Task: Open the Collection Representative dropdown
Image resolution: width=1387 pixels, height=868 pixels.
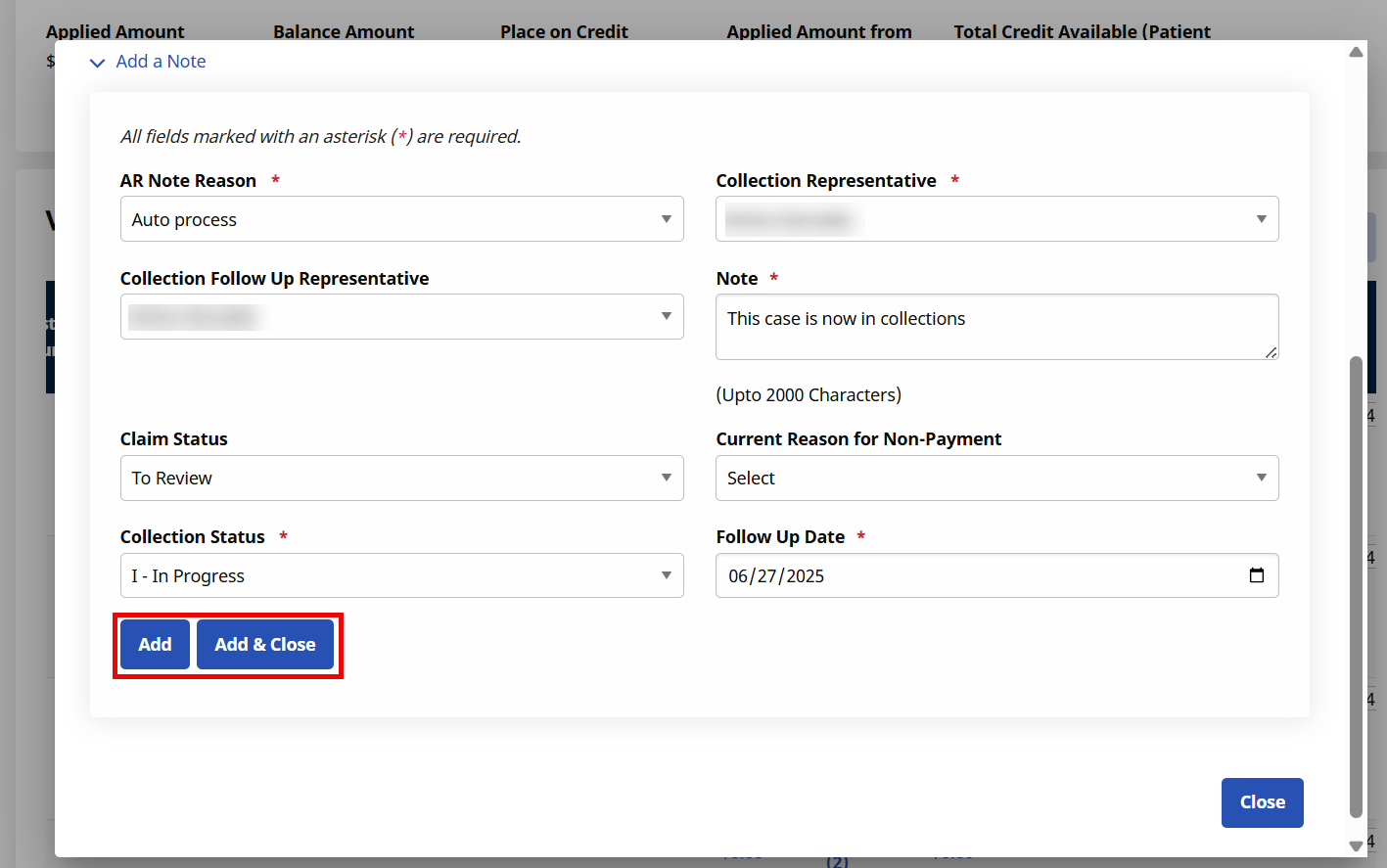Action: point(996,219)
